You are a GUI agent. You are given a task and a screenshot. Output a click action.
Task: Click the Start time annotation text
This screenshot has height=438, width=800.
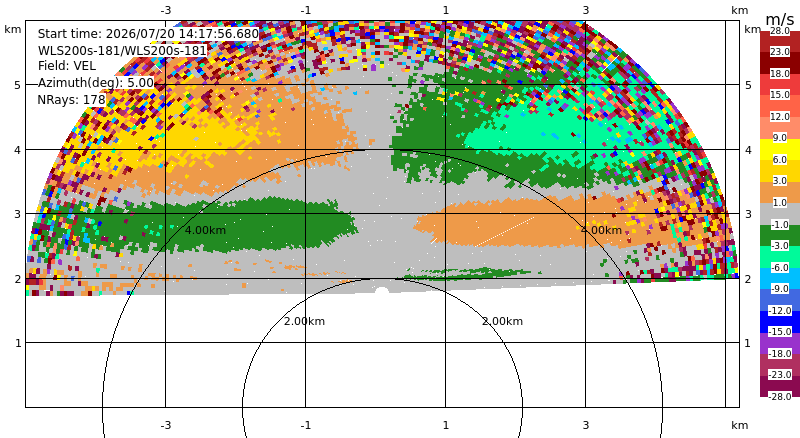148,34
